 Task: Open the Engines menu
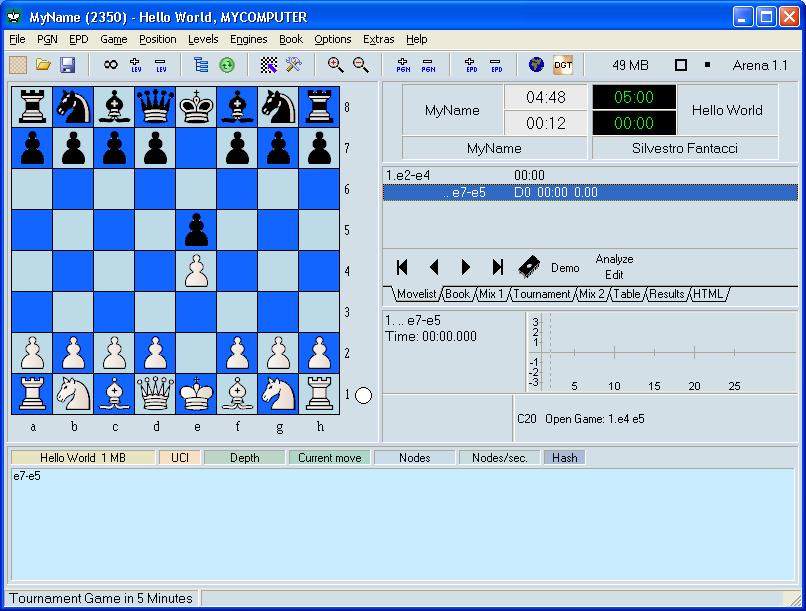pyautogui.click(x=248, y=39)
